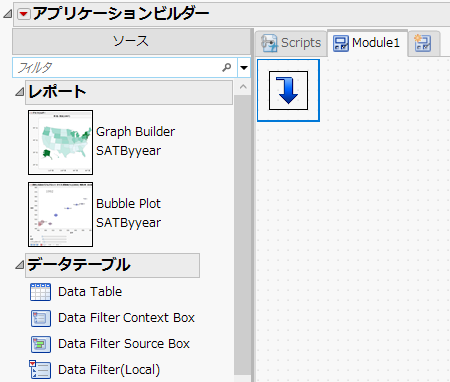Click the ソース panel header
450x382 pixels.
[131, 41]
